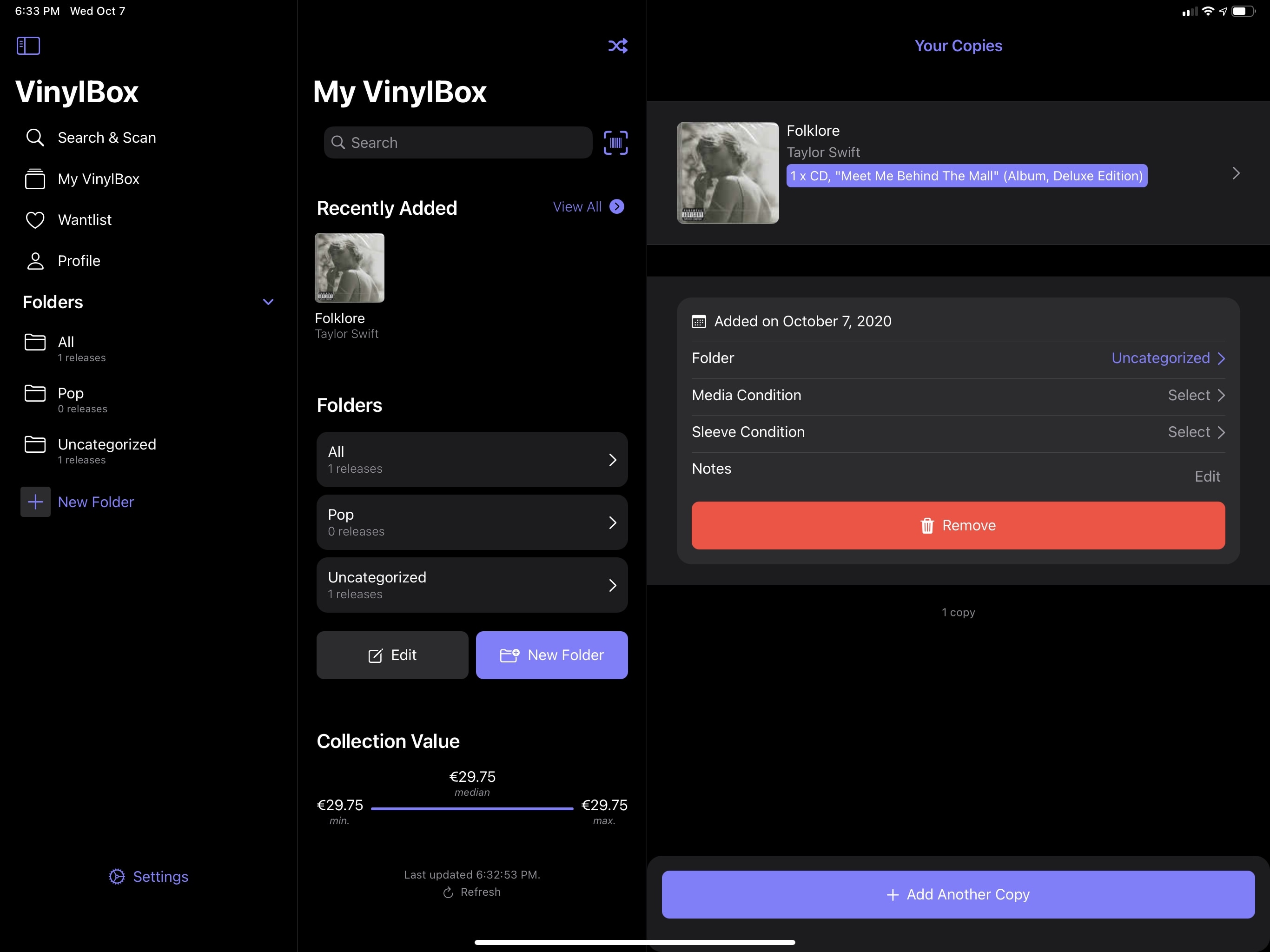The height and width of the screenshot is (952, 1270).
Task: Click the Wi-Fi status icon
Action: (1208, 11)
